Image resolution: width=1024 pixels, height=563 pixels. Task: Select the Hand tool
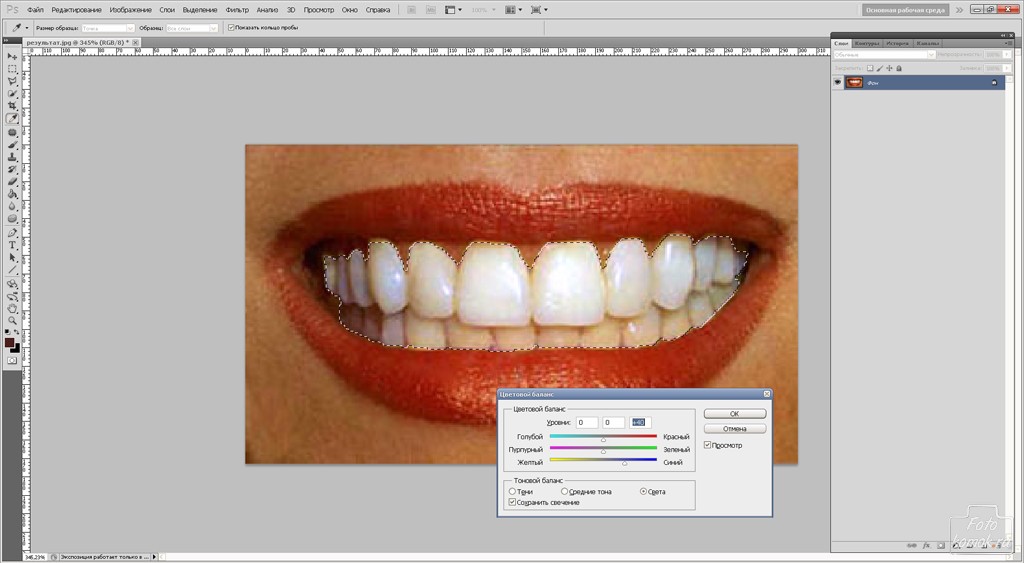[12, 308]
